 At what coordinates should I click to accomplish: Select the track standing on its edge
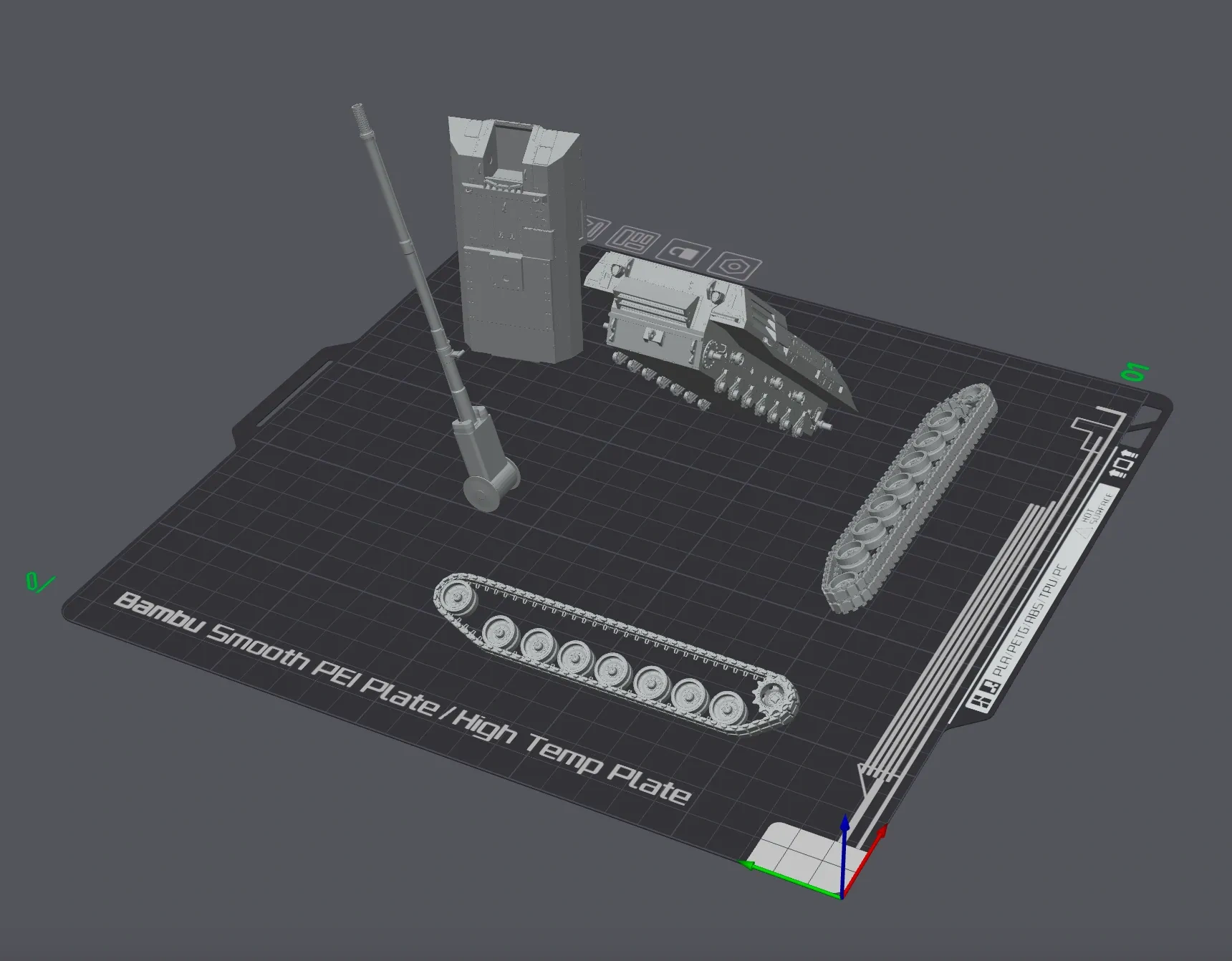pos(908,498)
